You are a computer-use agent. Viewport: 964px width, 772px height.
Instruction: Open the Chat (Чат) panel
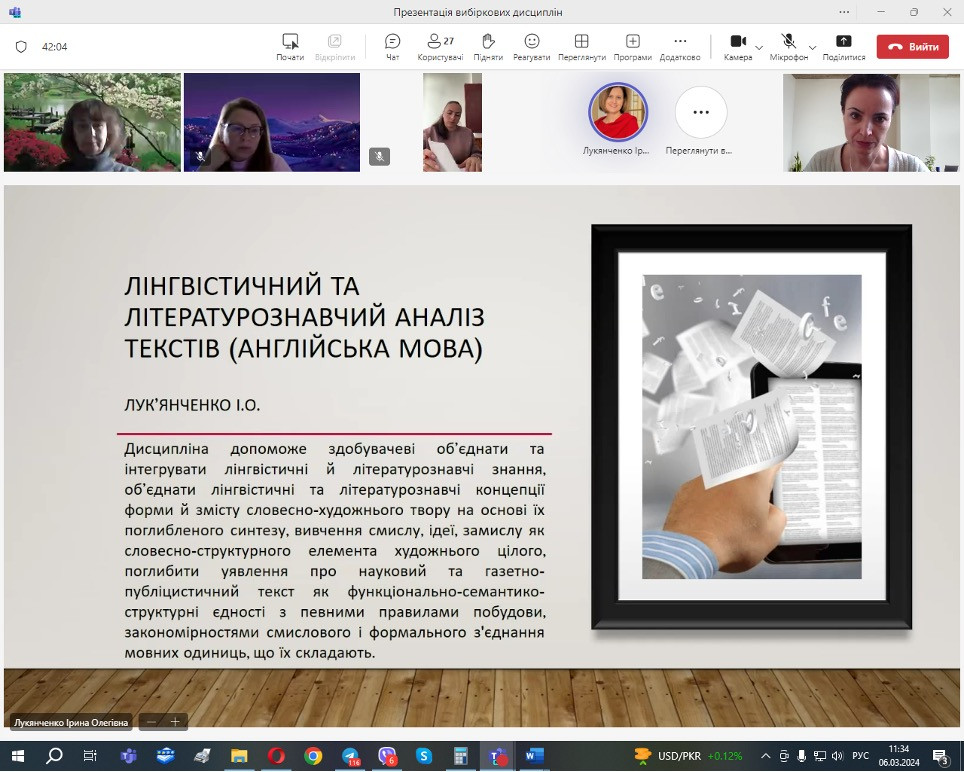[x=392, y=46]
